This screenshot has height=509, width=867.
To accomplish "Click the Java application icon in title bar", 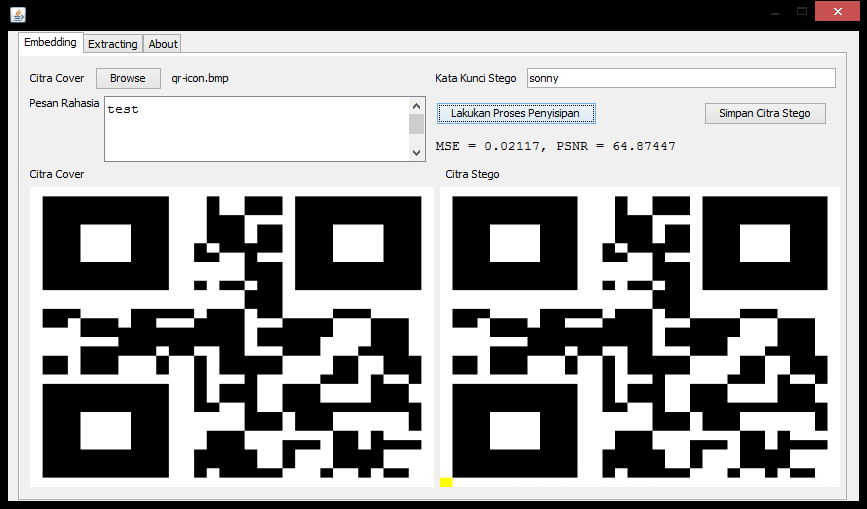I will click(18, 13).
